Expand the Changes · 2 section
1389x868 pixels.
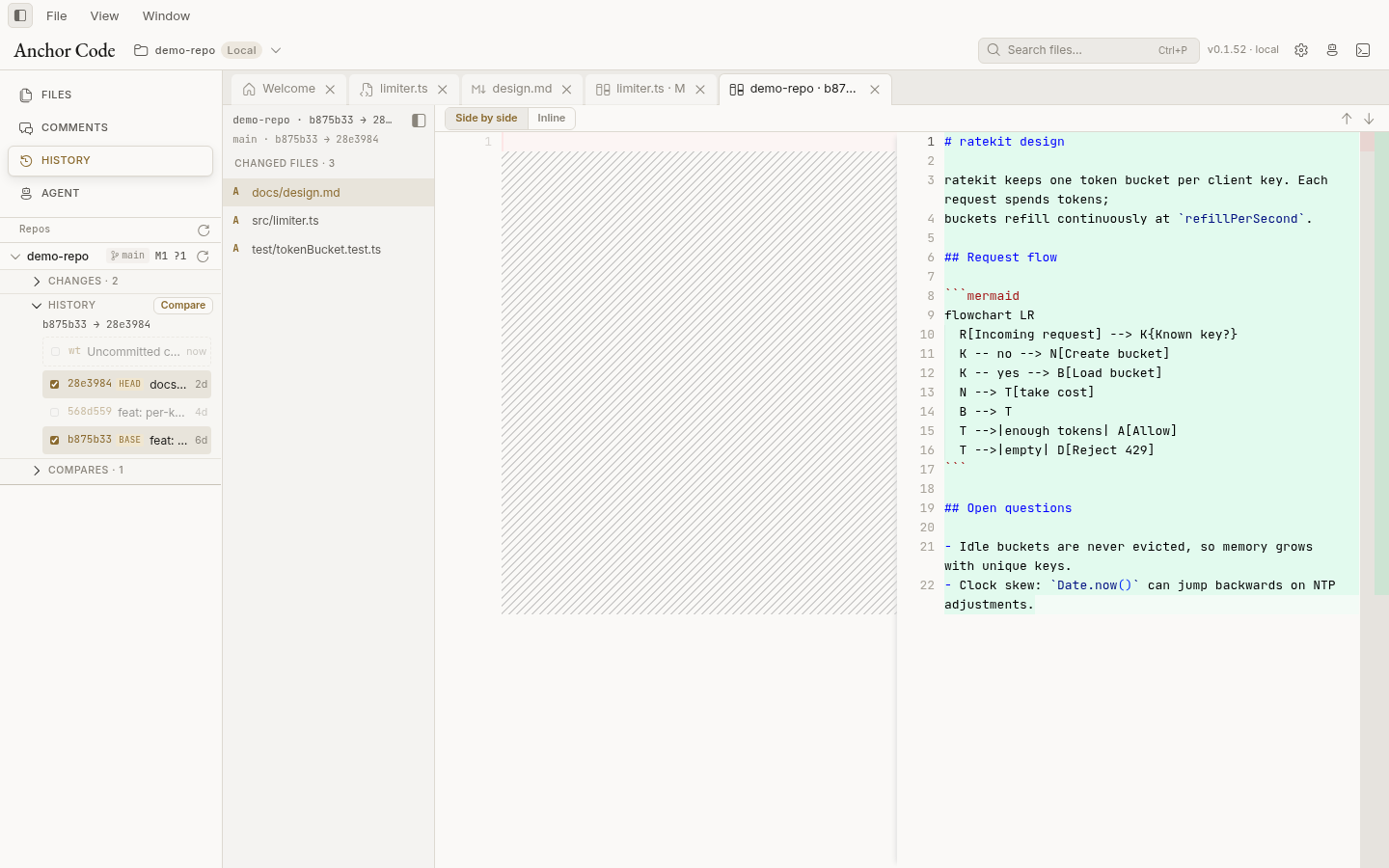[x=37, y=282]
